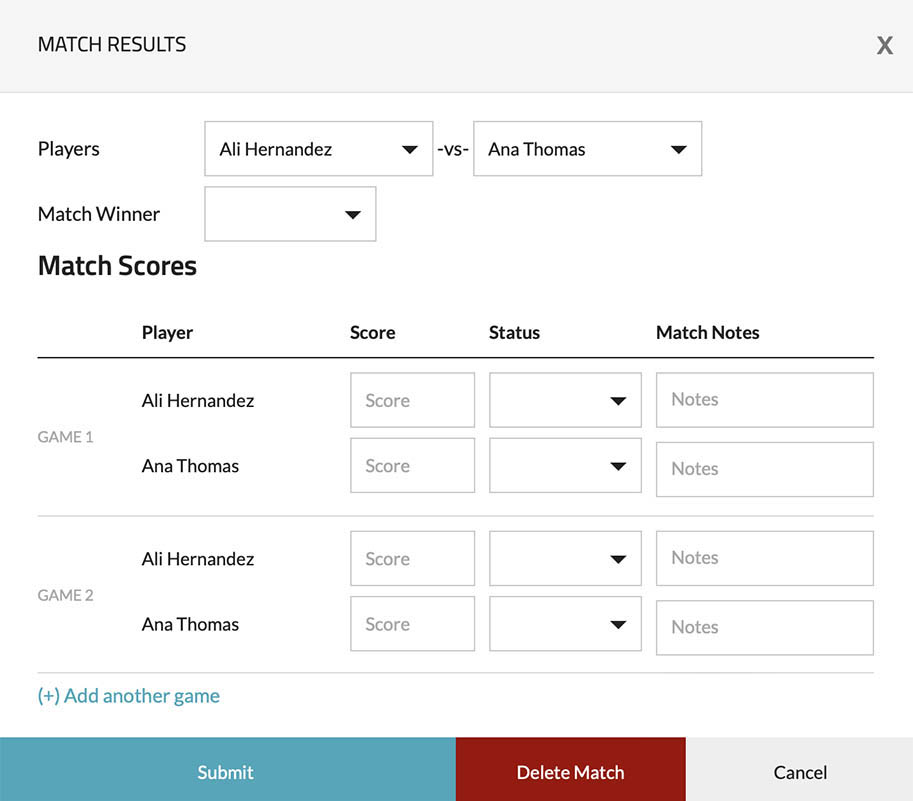
Task: Cancel the match results form
Action: tap(799, 771)
